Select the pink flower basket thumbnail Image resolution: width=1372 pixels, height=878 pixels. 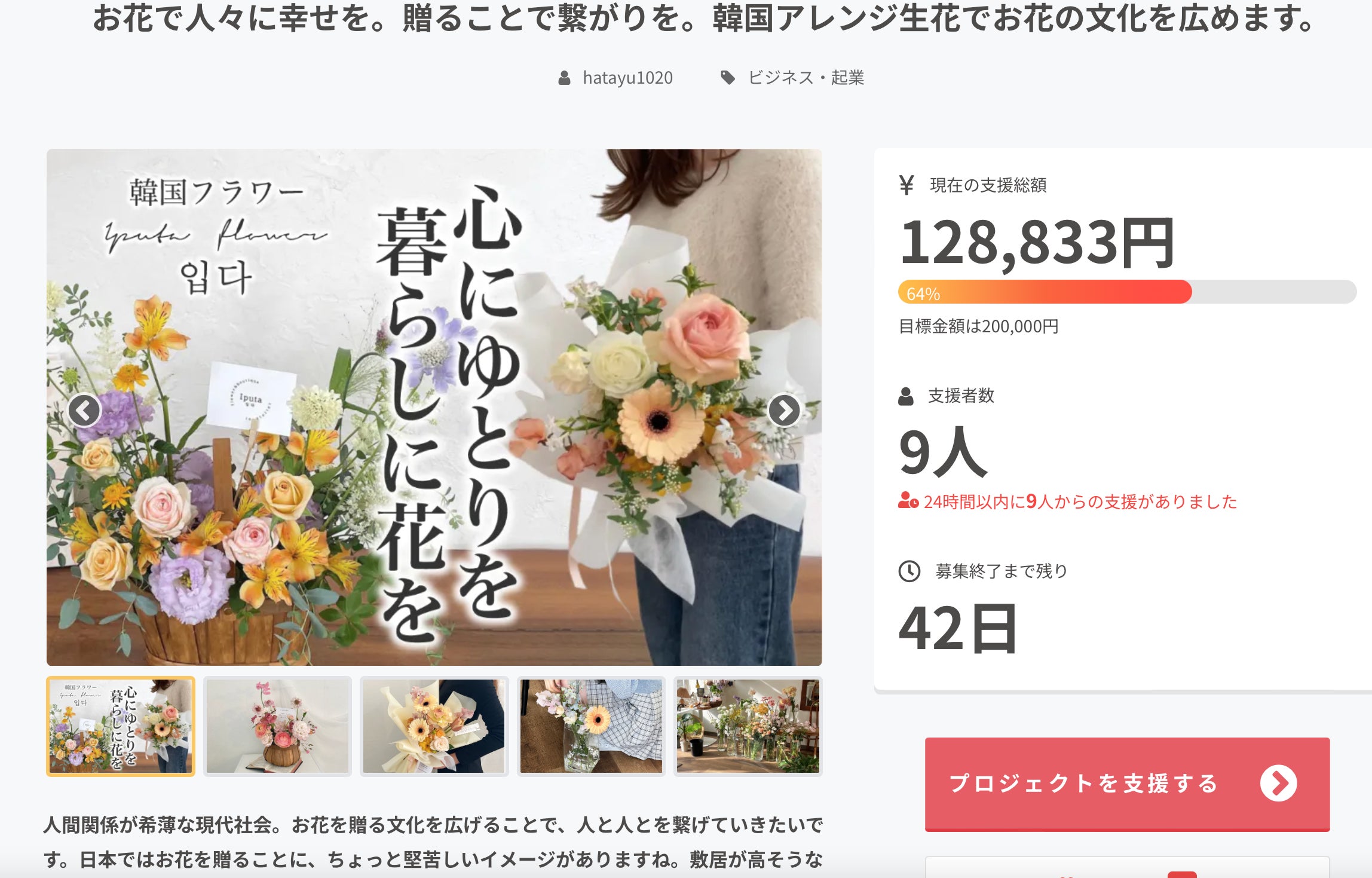click(278, 726)
